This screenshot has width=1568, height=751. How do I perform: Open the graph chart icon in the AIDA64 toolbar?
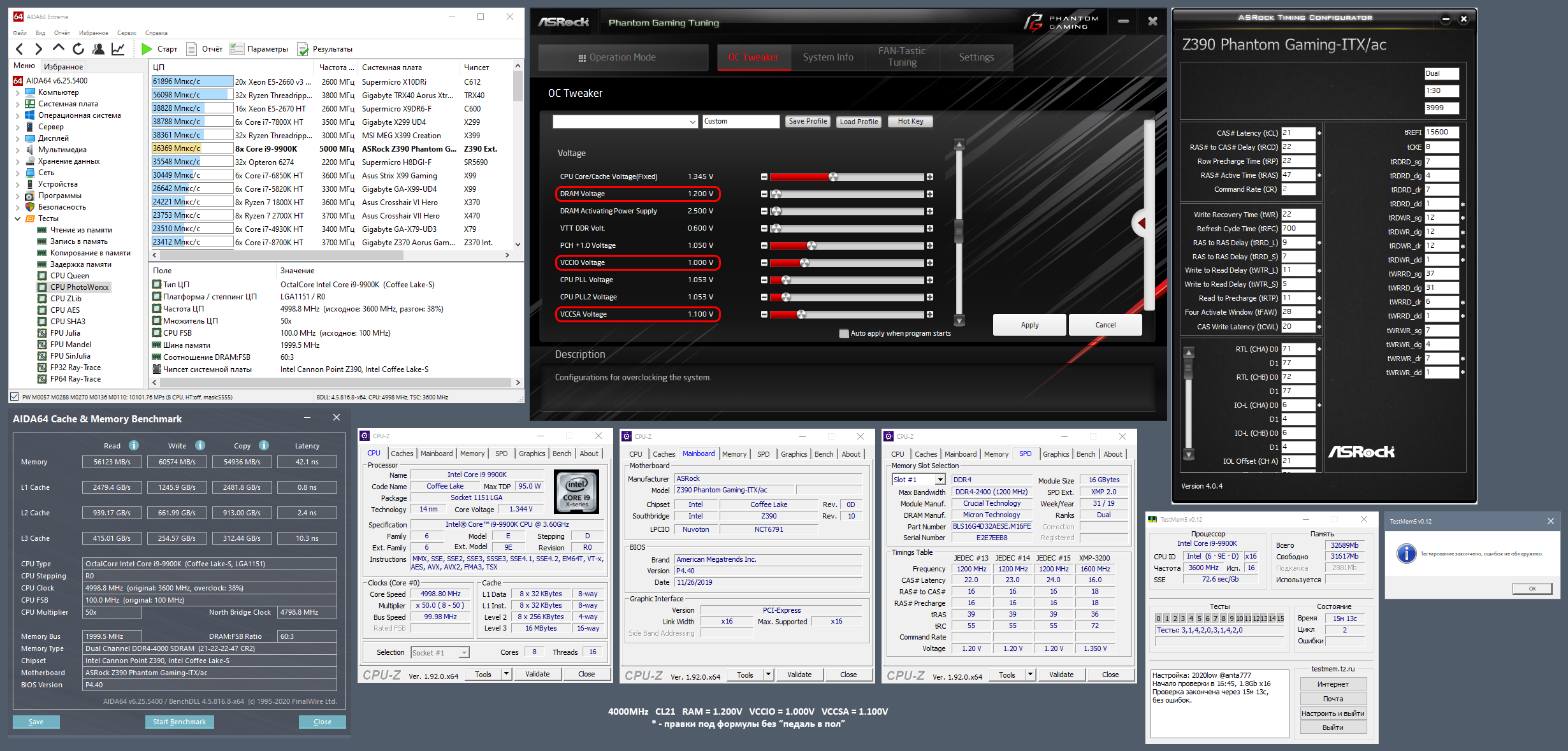pyautogui.click(x=118, y=49)
